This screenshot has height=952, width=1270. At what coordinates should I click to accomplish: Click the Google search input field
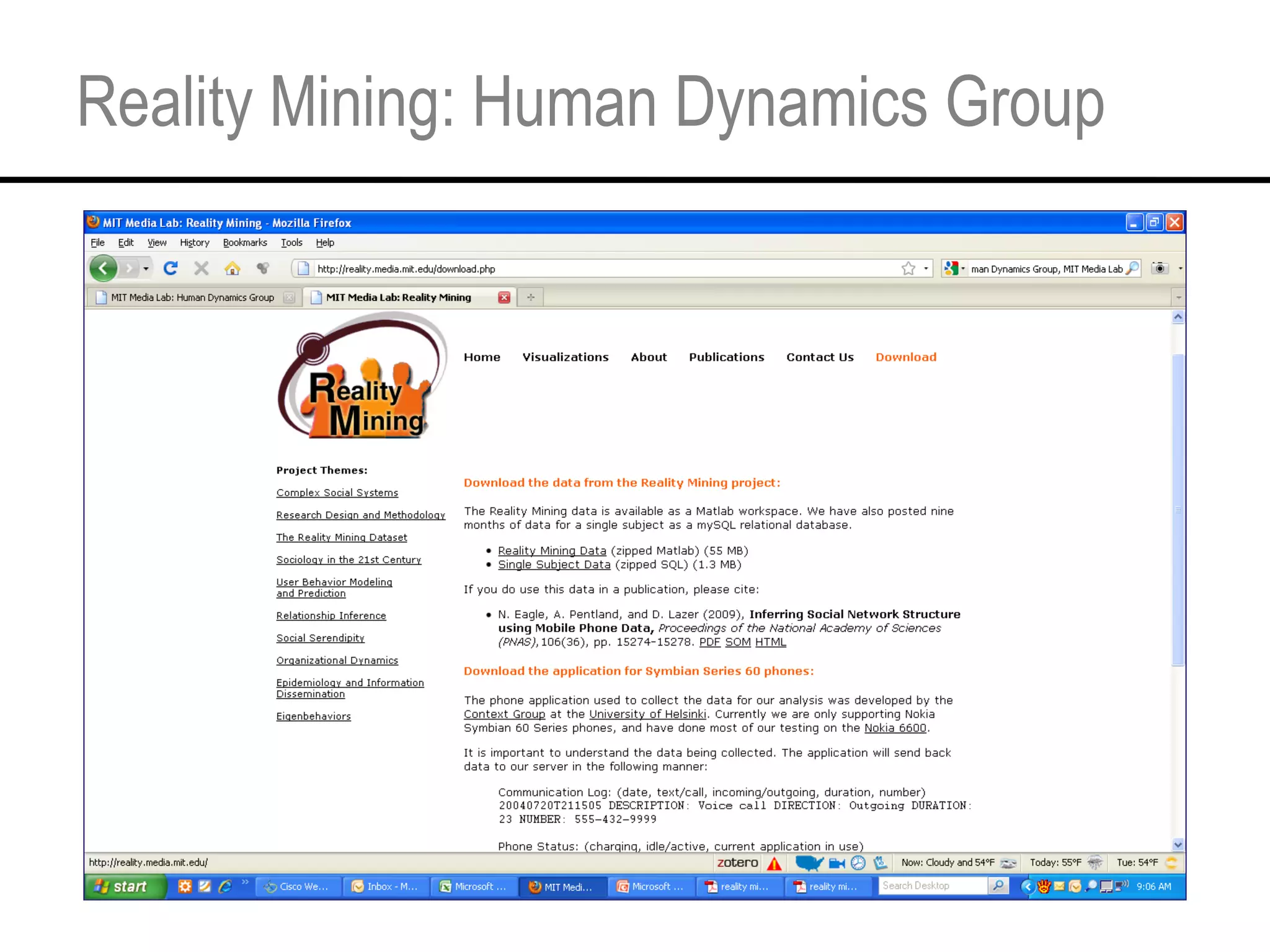click(x=1046, y=268)
